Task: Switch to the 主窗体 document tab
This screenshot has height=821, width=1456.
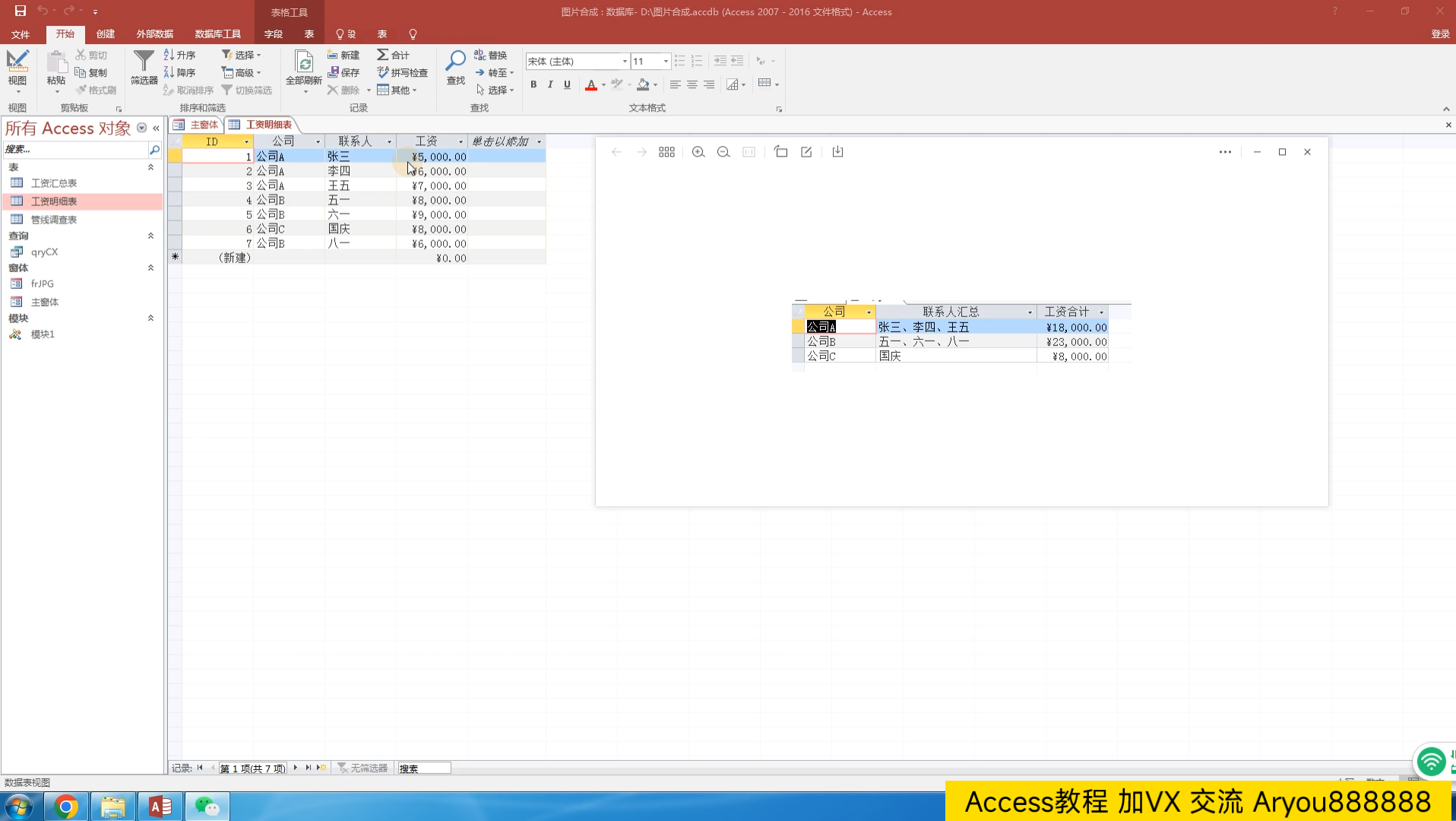Action: pos(197,125)
